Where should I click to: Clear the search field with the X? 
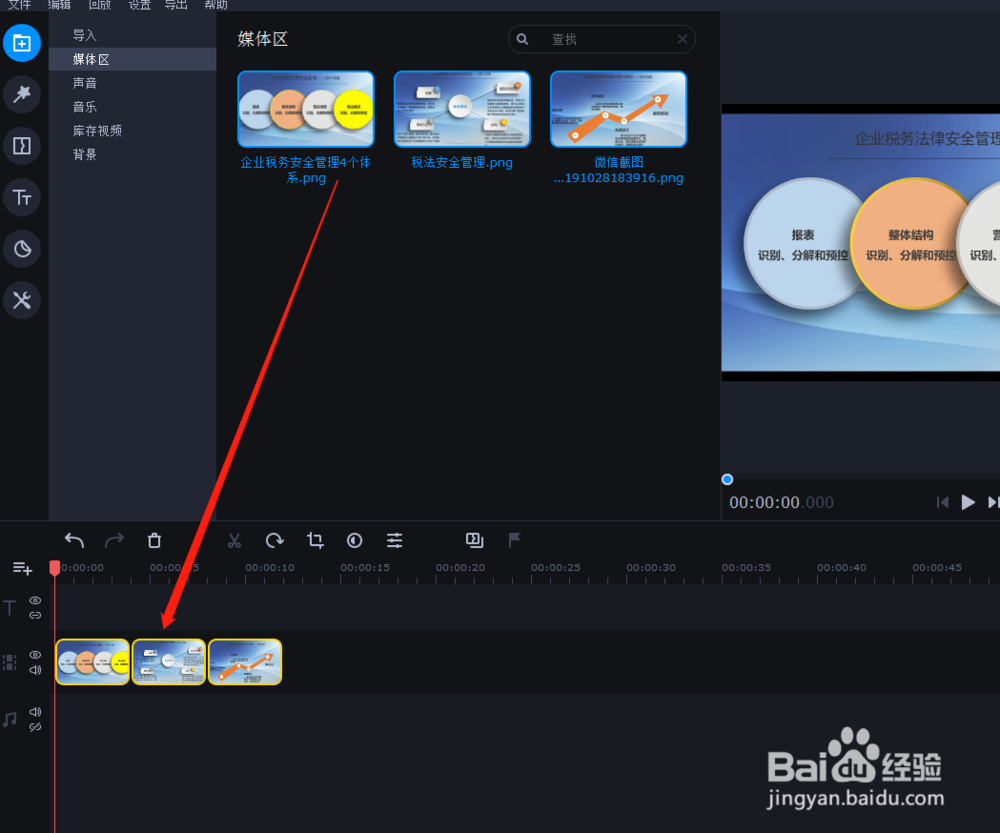682,39
